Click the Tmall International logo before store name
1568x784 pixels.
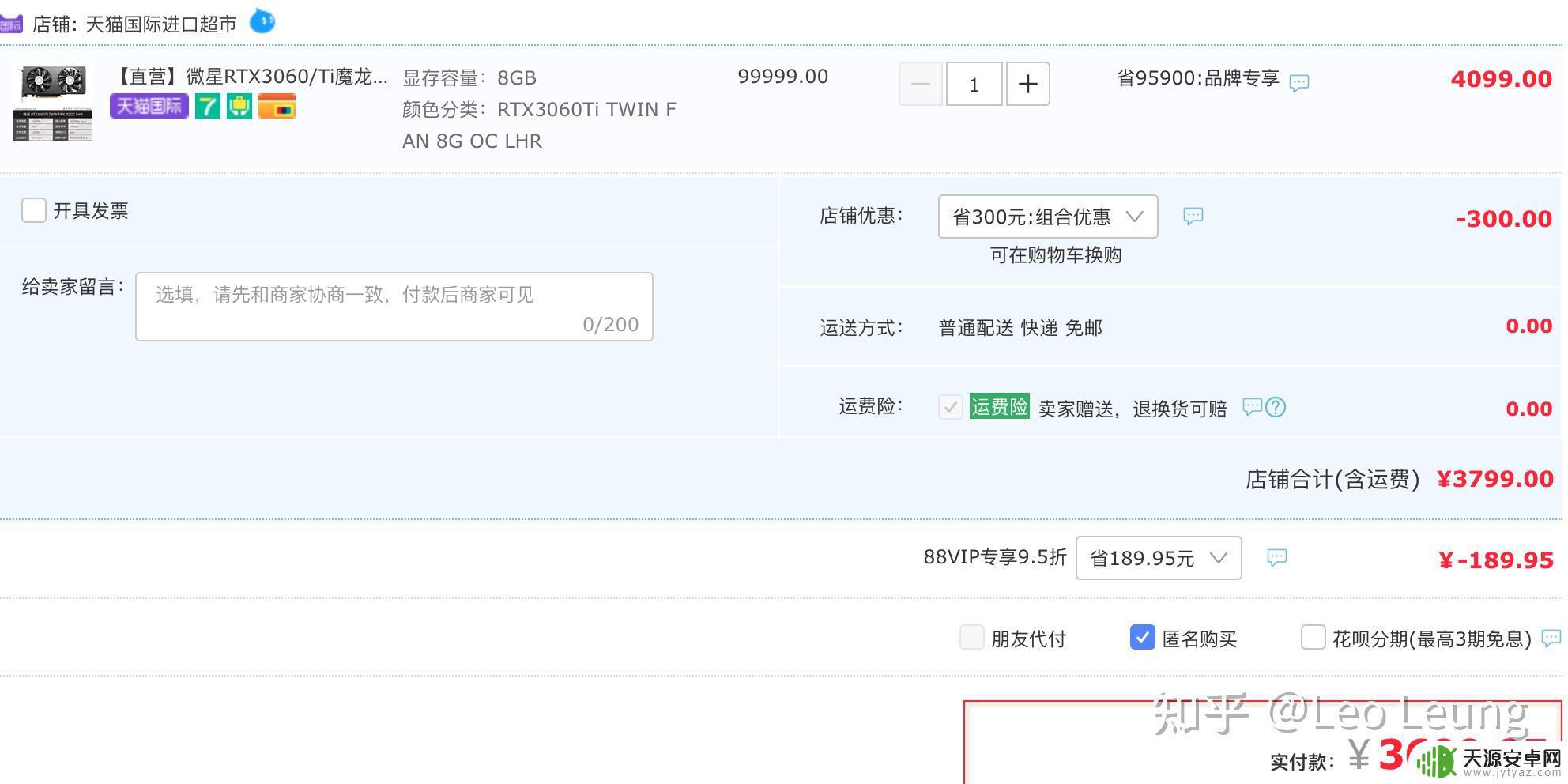pyautogui.click(x=10, y=24)
